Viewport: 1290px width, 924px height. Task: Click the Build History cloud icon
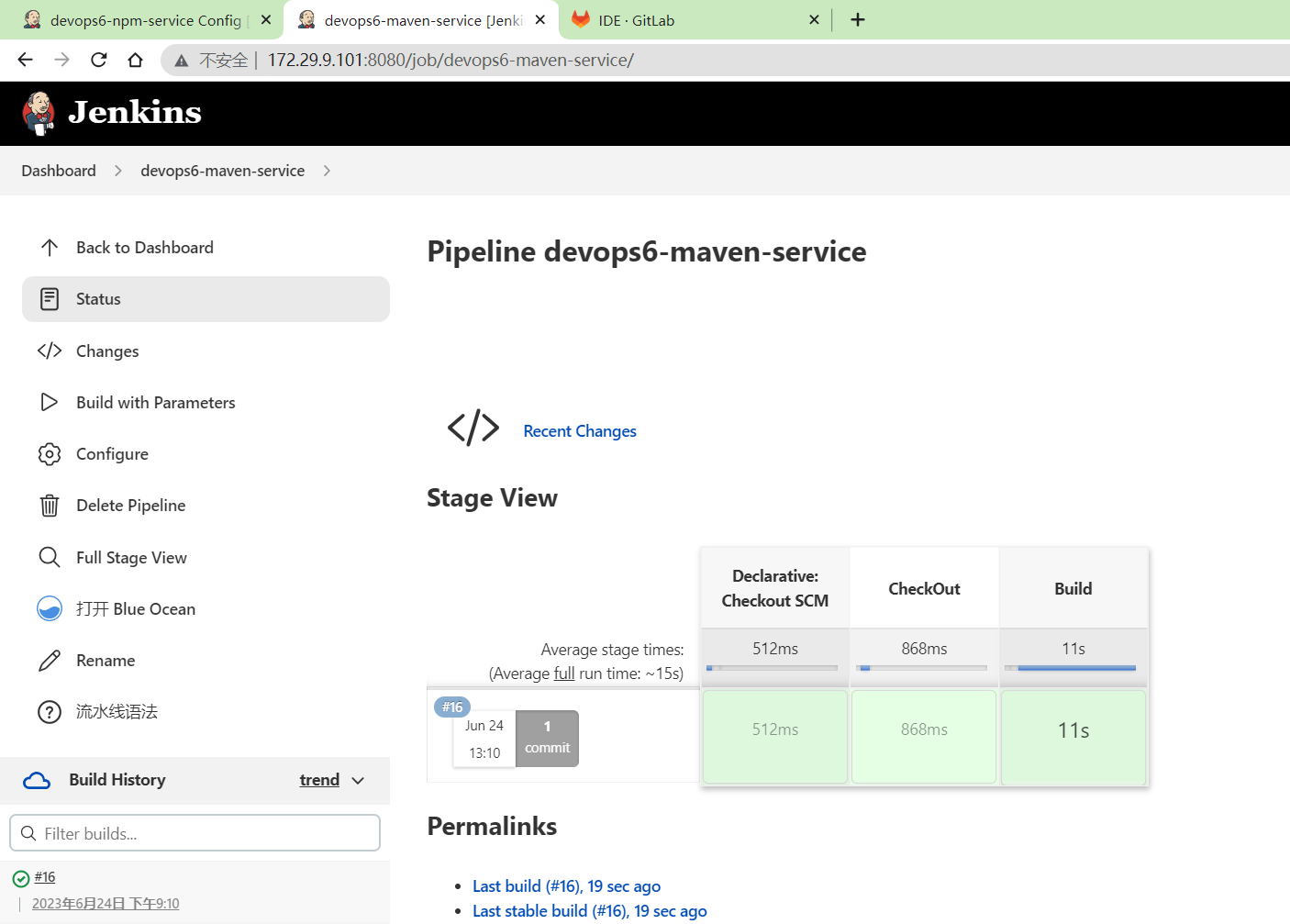coord(37,781)
